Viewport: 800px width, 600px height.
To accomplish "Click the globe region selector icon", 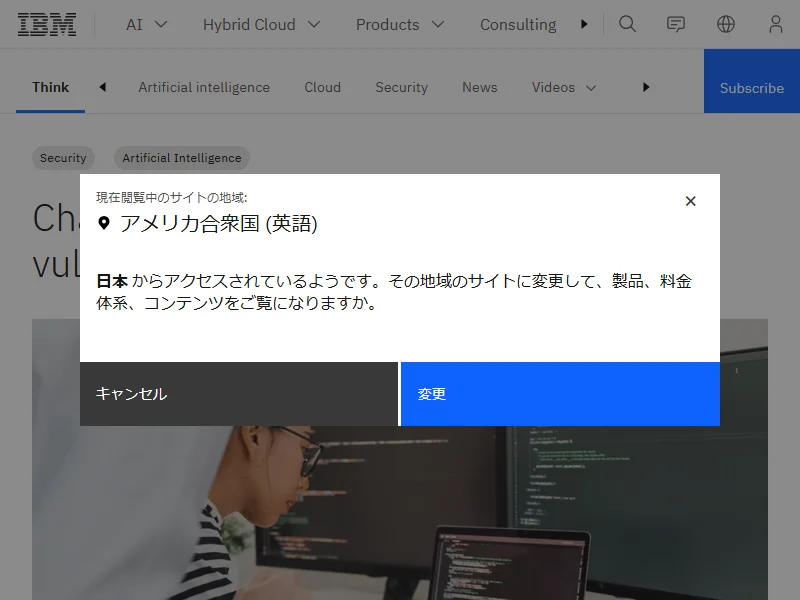I will pyautogui.click(x=726, y=24).
